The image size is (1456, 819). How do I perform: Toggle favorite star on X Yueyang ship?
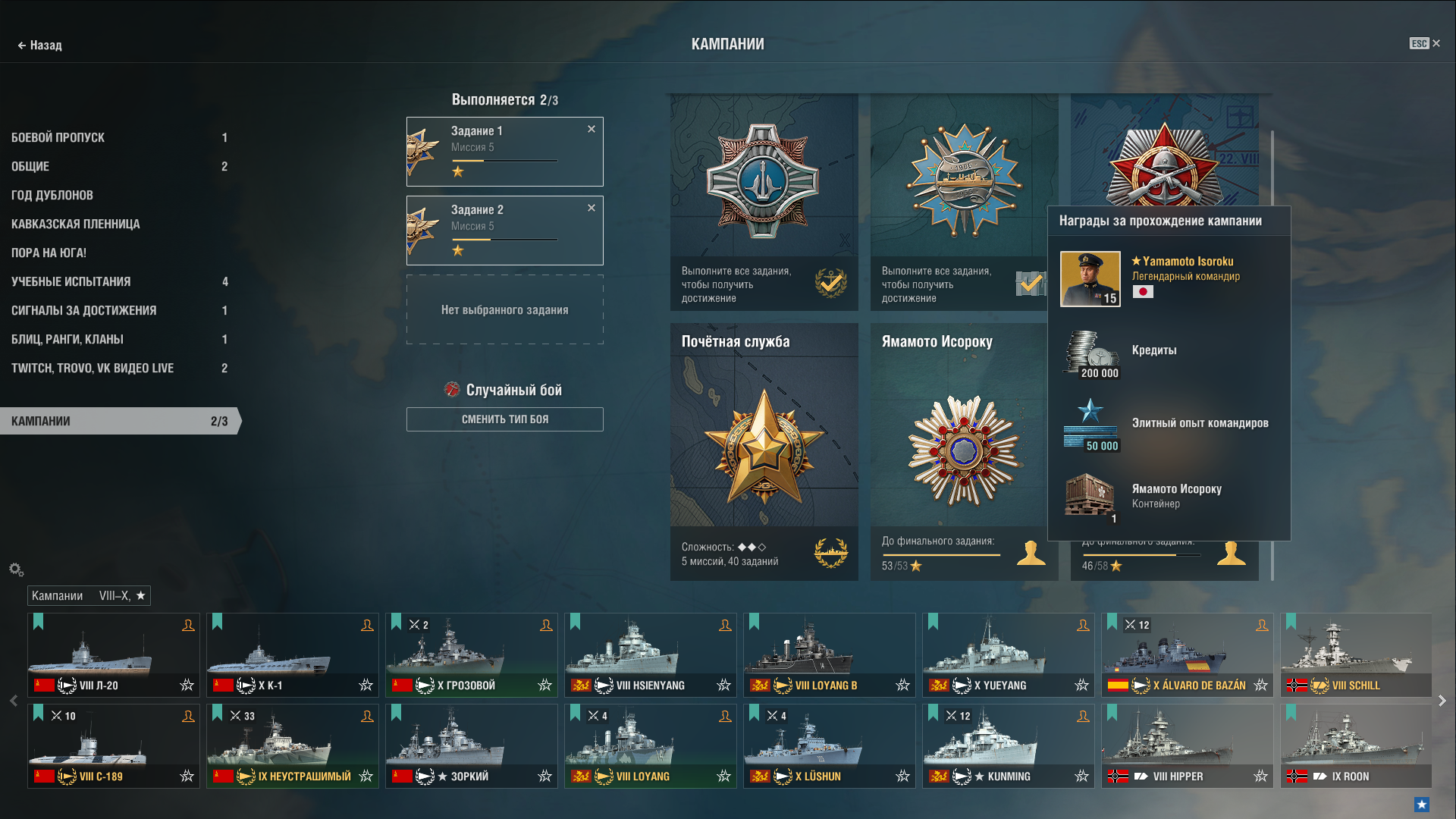coord(1081,686)
